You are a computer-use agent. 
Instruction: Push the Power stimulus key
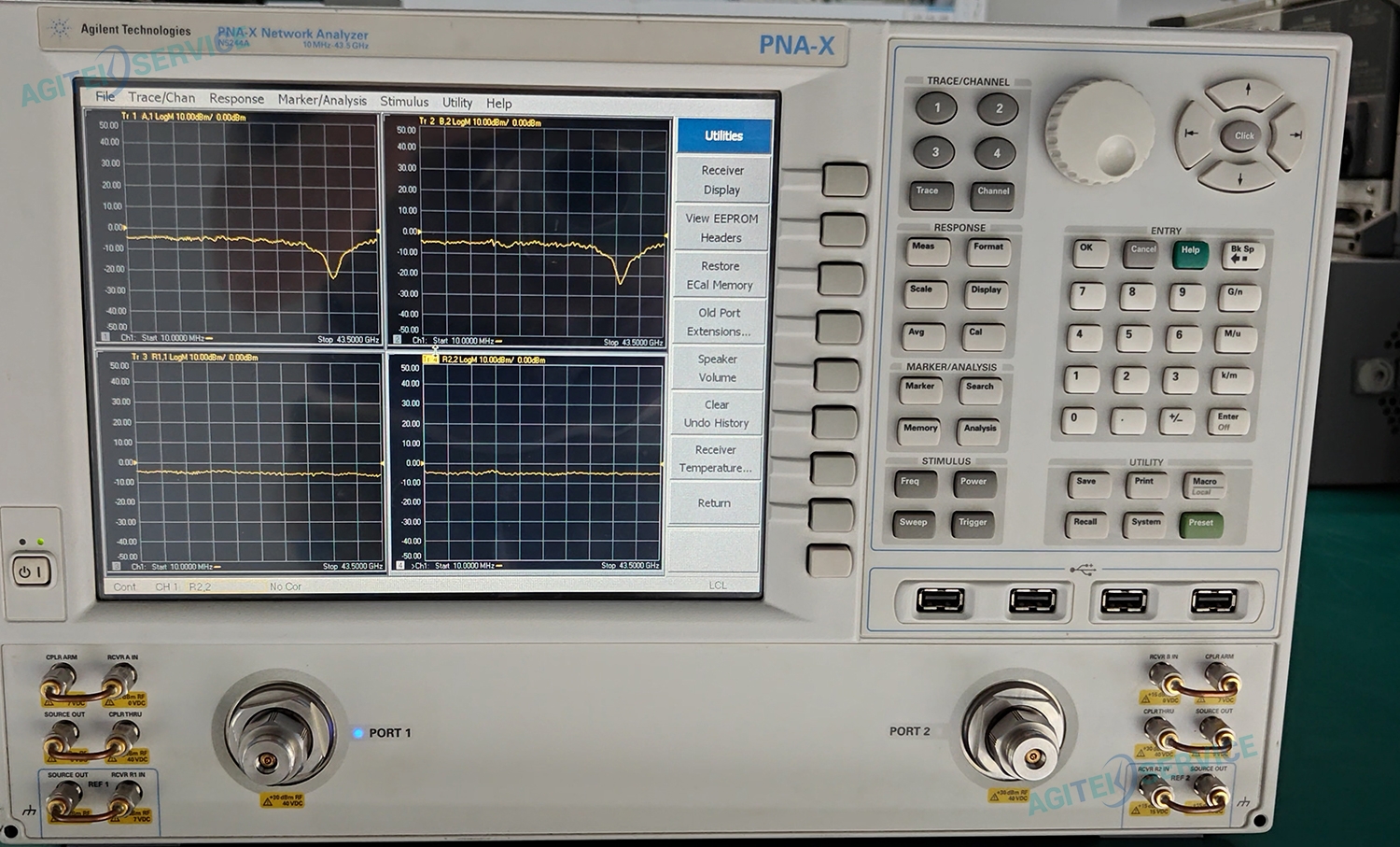coord(974,486)
